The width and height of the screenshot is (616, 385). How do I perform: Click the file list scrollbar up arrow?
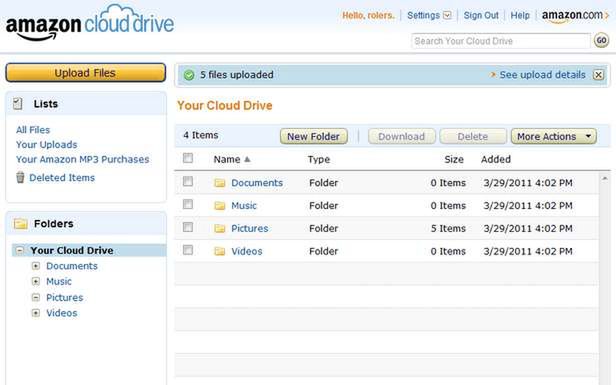604,179
